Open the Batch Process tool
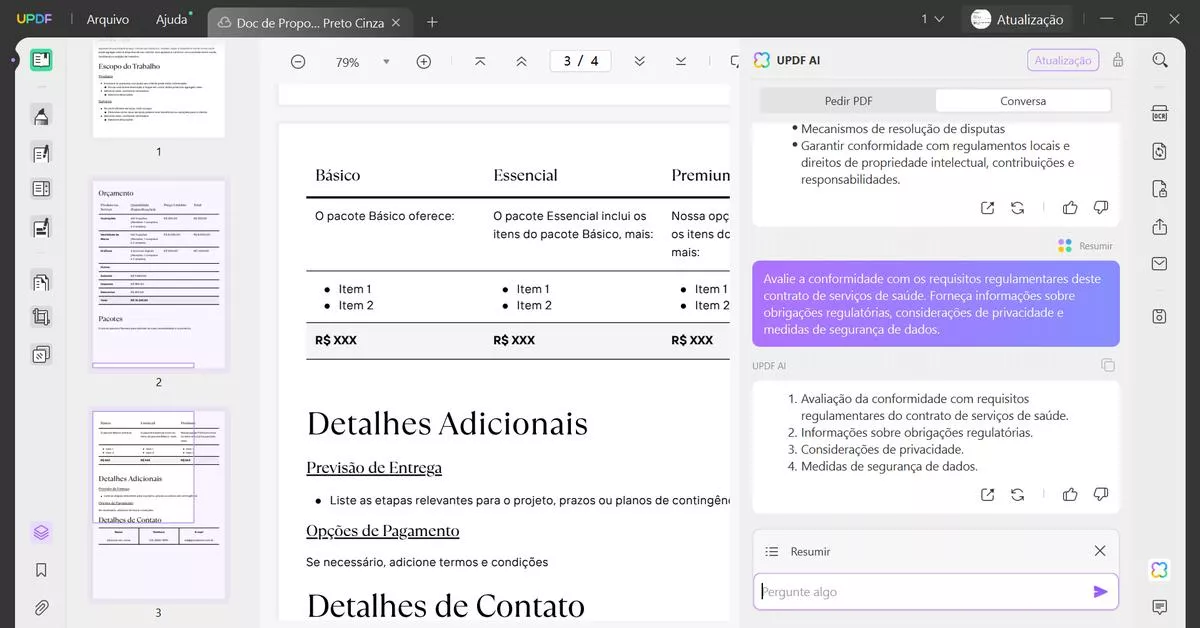 pyautogui.click(x=41, y=354)
